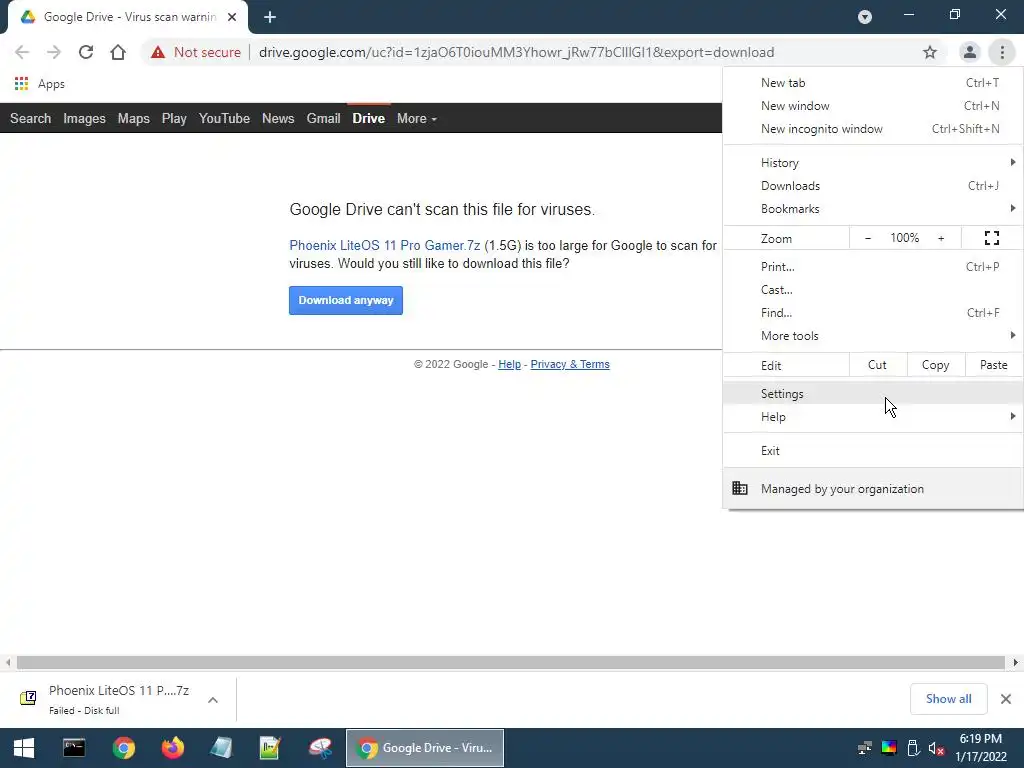Open the tab search dropdown arrow
This screenshot has width=1024, height=768.
tap(865, 17)
